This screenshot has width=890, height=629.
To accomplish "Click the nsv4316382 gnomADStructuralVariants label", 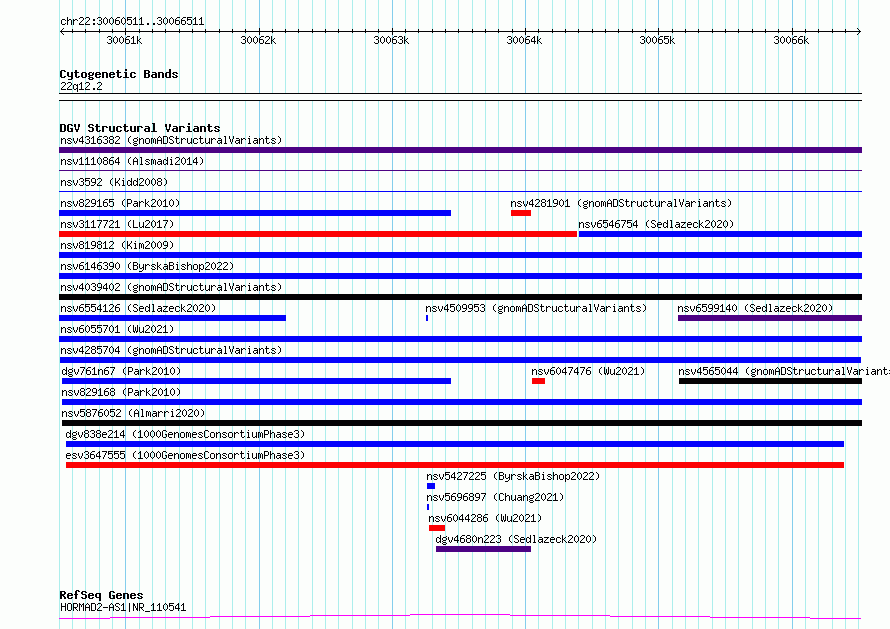I will point(171,140).
